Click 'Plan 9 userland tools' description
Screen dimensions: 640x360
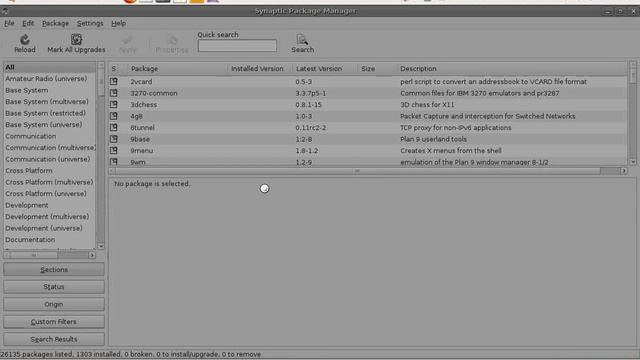[x=433, y=139]
